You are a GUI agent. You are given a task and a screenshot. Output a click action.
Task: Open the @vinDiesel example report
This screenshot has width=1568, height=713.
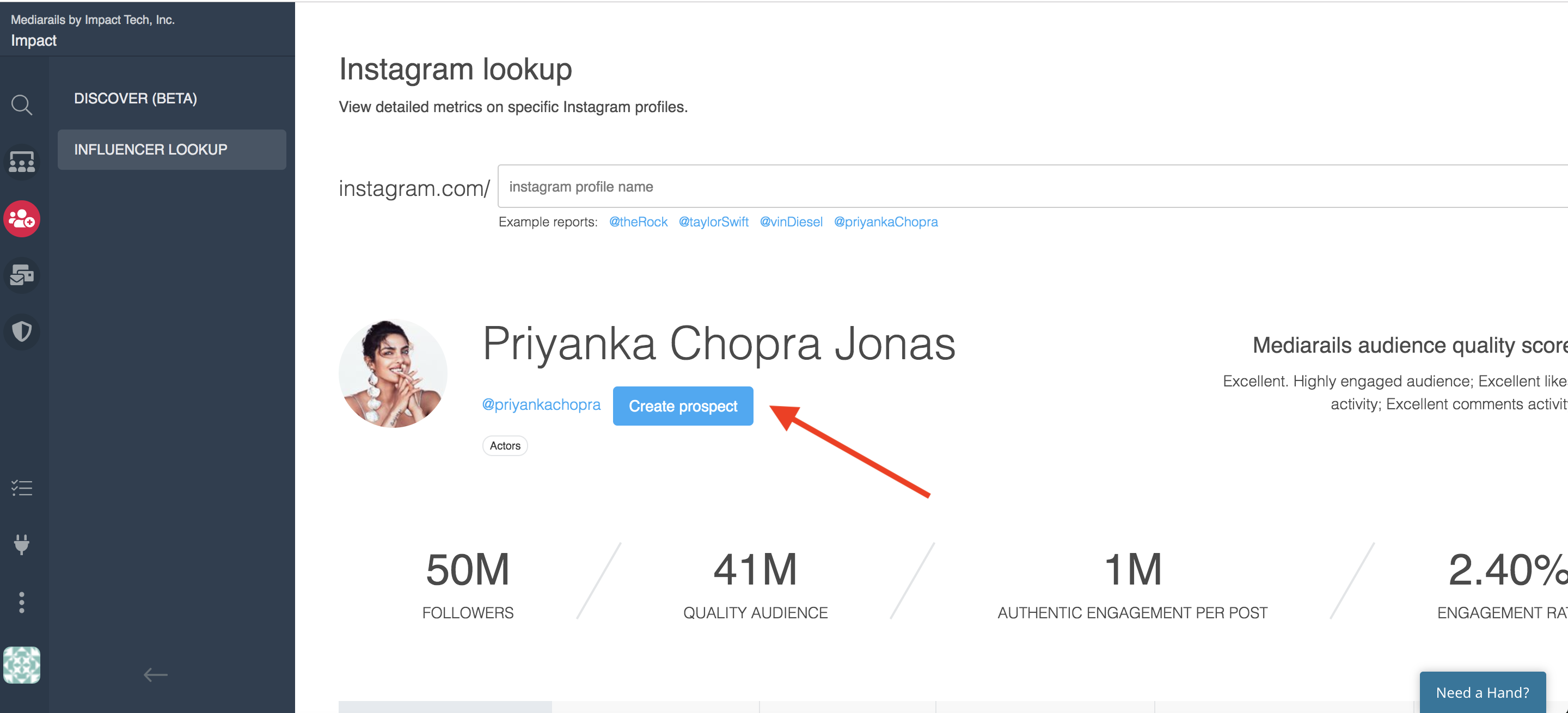click(x=791, y=222)
